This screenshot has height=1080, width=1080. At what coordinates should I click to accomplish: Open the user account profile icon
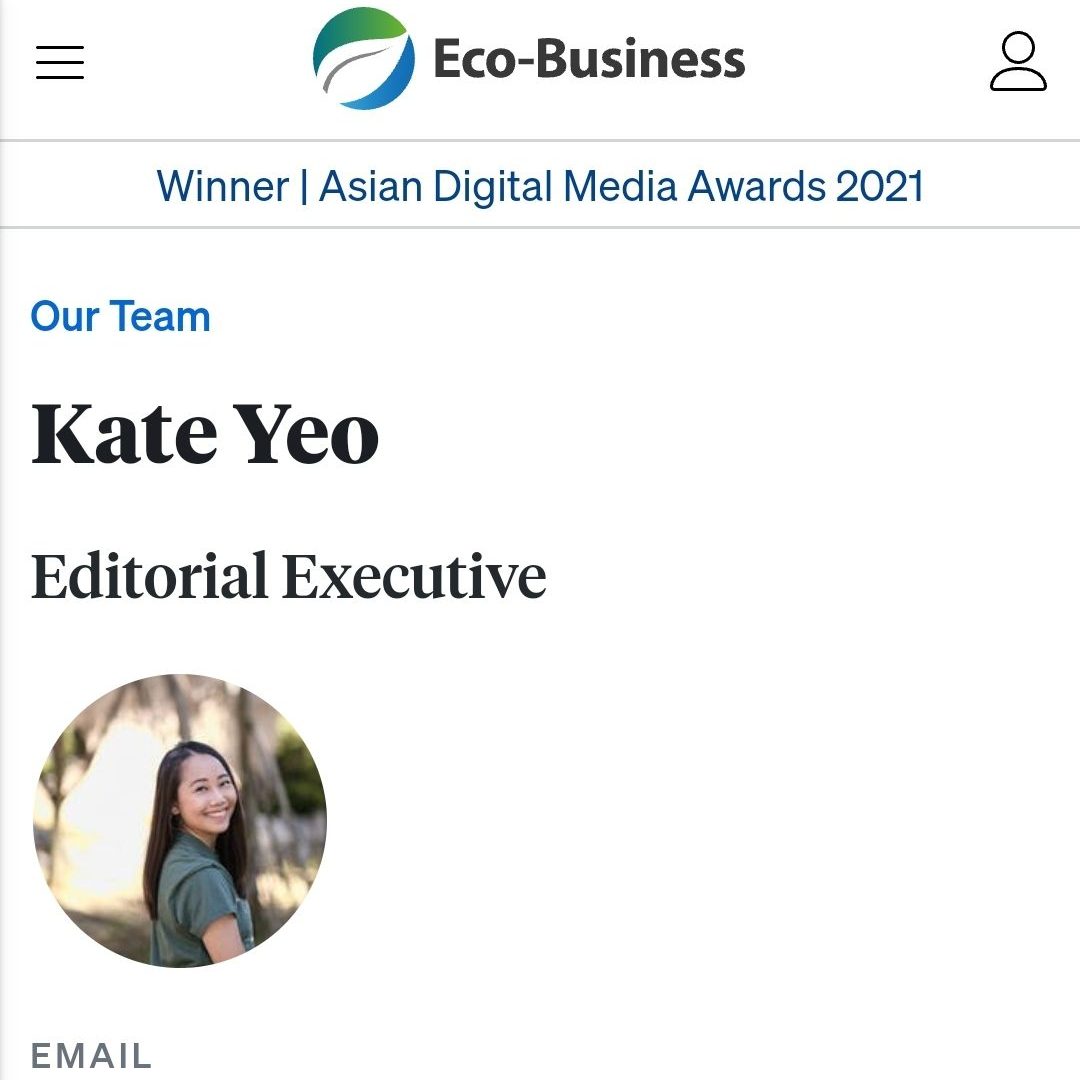1018,62
